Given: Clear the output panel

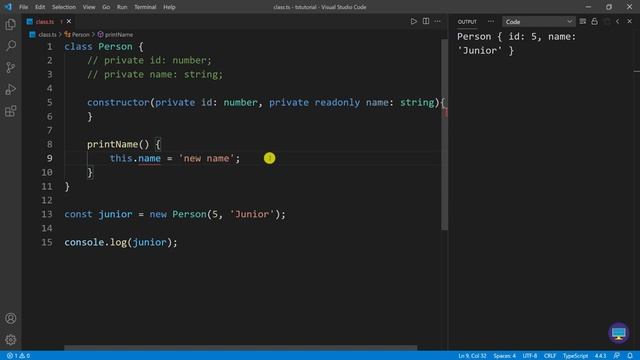Looking at the screenshot, I should point(583,21).
